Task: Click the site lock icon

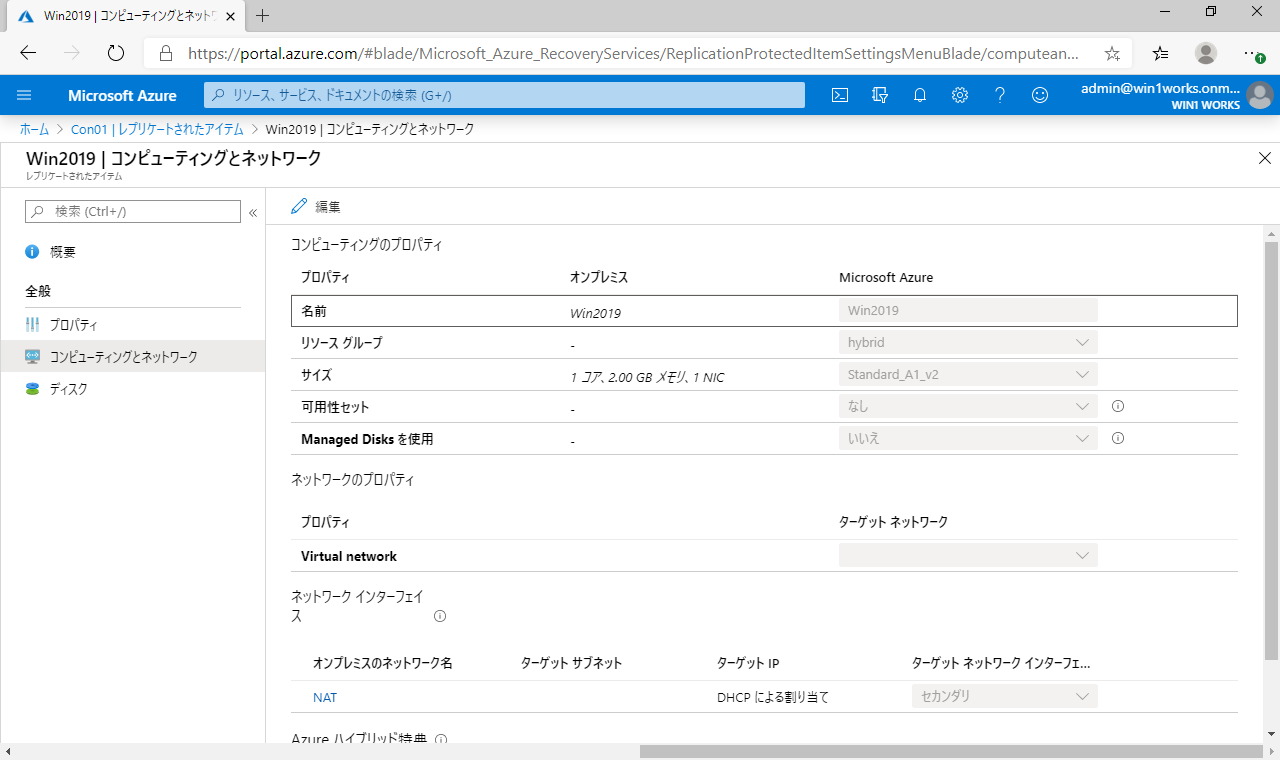Action: (x=167, y=53)
